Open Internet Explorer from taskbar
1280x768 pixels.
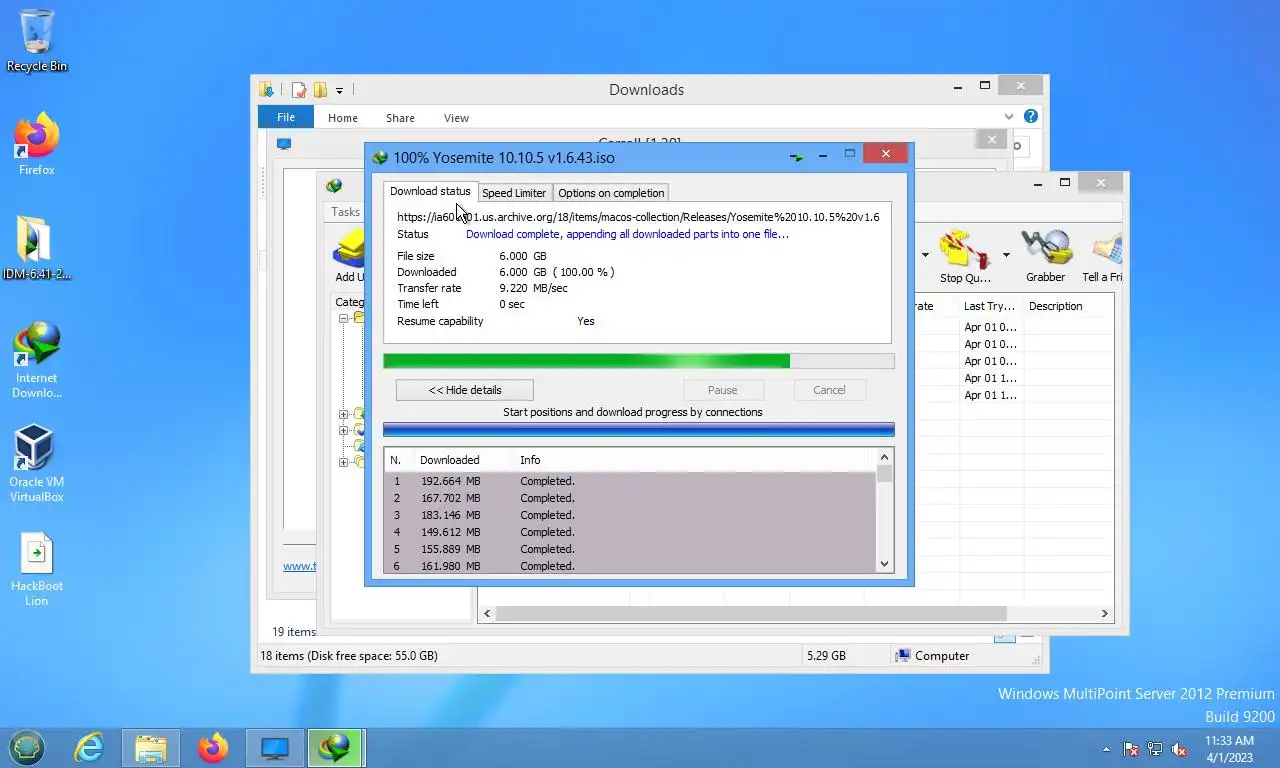pyautogui.click(x=89, y=747)
